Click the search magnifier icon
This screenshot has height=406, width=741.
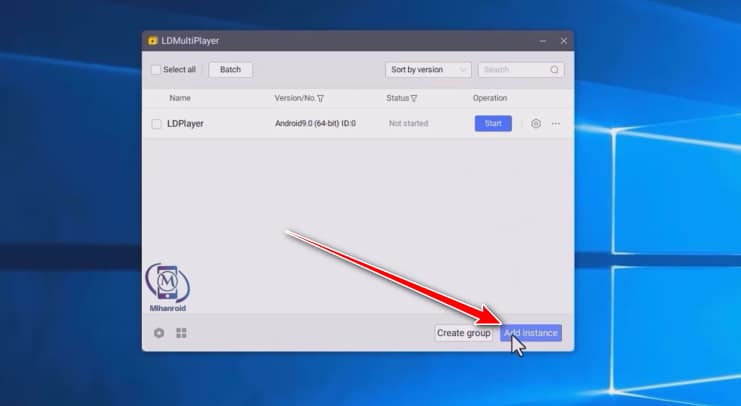(x=554, y=70)
